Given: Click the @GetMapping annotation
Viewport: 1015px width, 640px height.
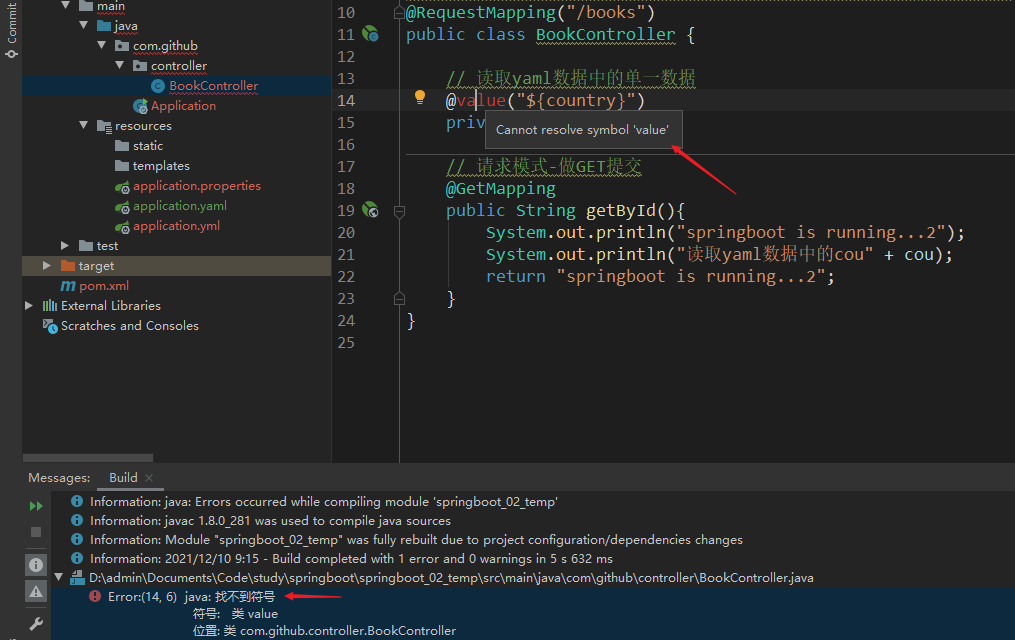Looking at the screenshot, I should pos(500,188).
